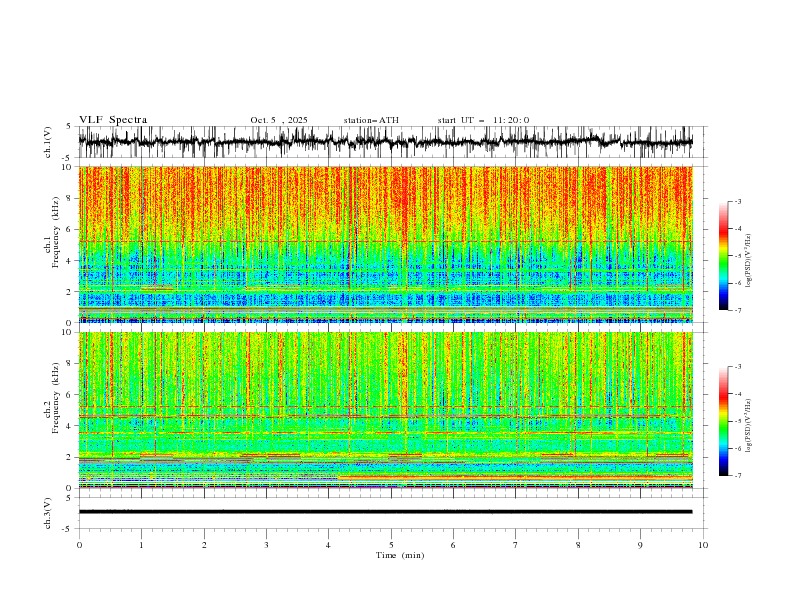Click the "-3" tick on lower colorbar
Screen dimensions: 792x612
pyautogui.click(x=738, y=367)
